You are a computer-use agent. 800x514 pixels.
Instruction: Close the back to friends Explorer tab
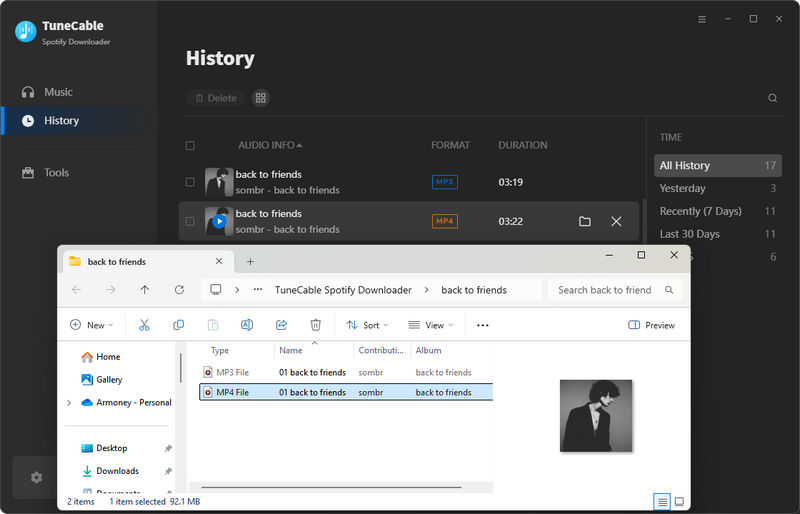[x=219, y=261]
